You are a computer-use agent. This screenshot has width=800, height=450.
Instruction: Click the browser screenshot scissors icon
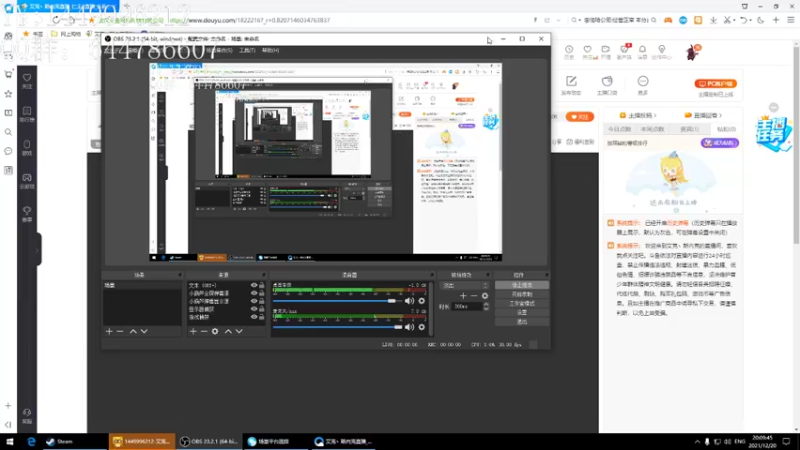(x=728, y=20)
